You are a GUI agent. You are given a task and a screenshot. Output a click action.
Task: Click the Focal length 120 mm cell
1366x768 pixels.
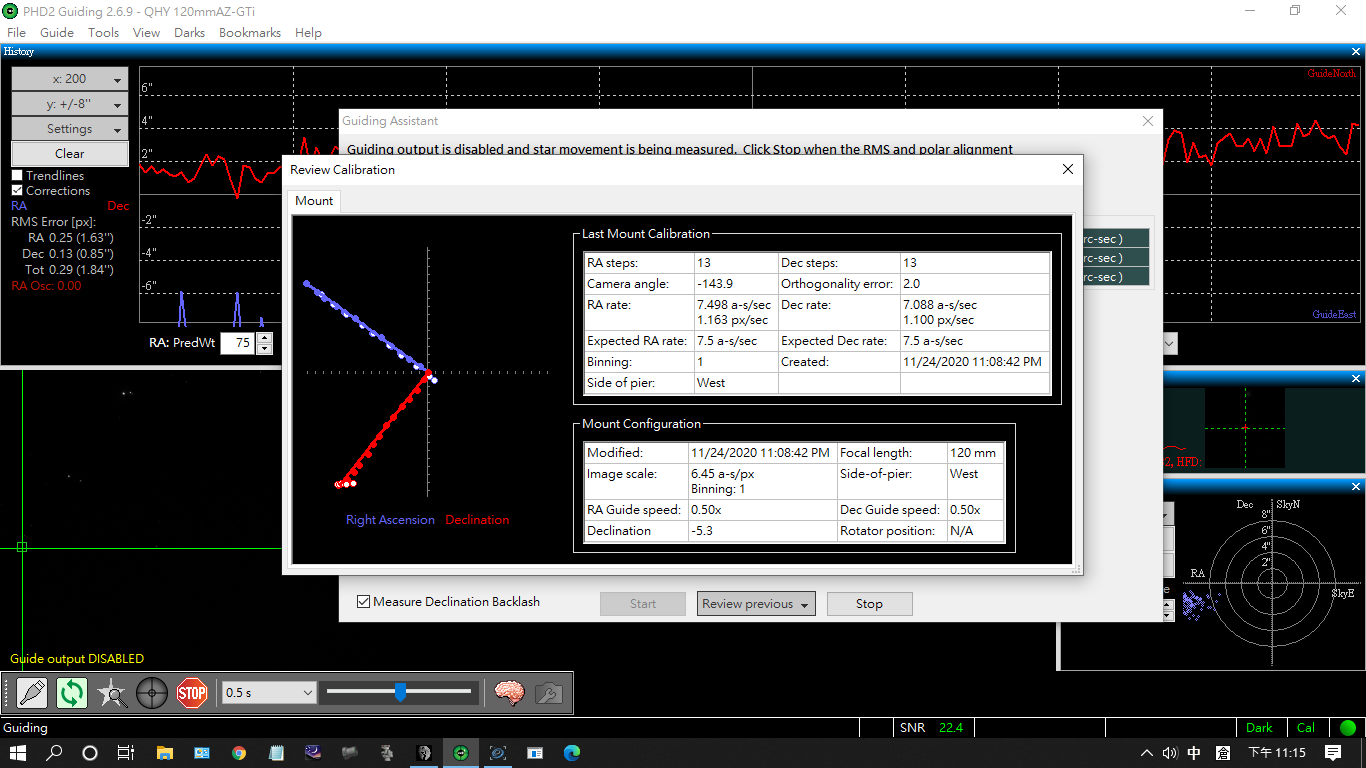973,453
